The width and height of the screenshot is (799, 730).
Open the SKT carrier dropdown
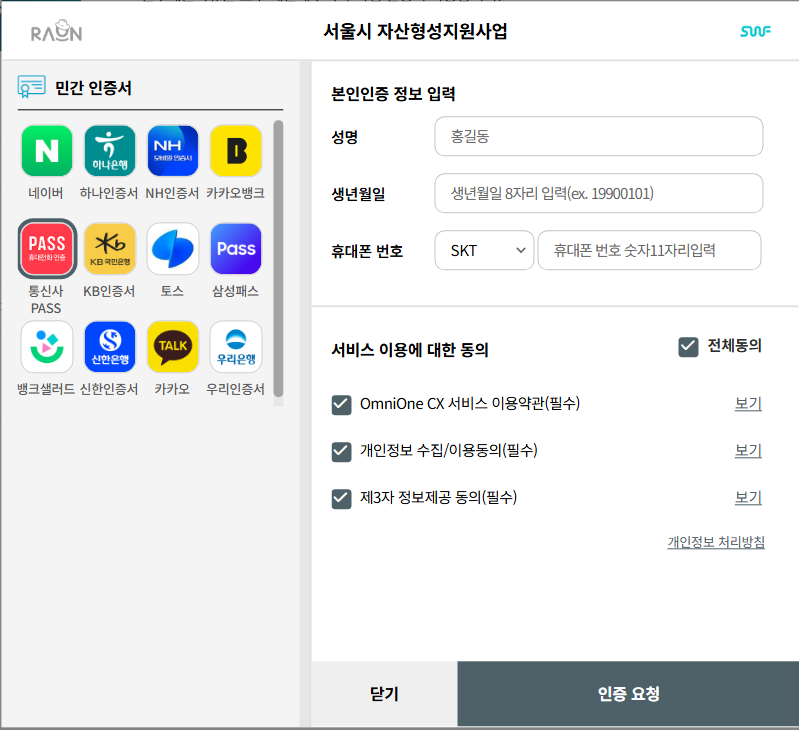[484, 250]
